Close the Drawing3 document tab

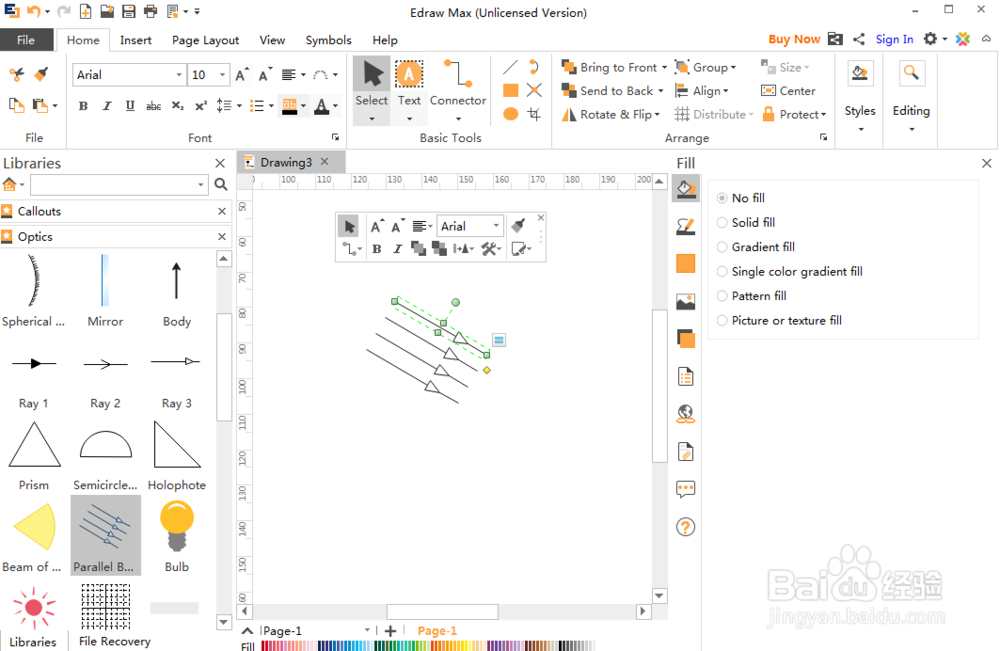[325, 161]
